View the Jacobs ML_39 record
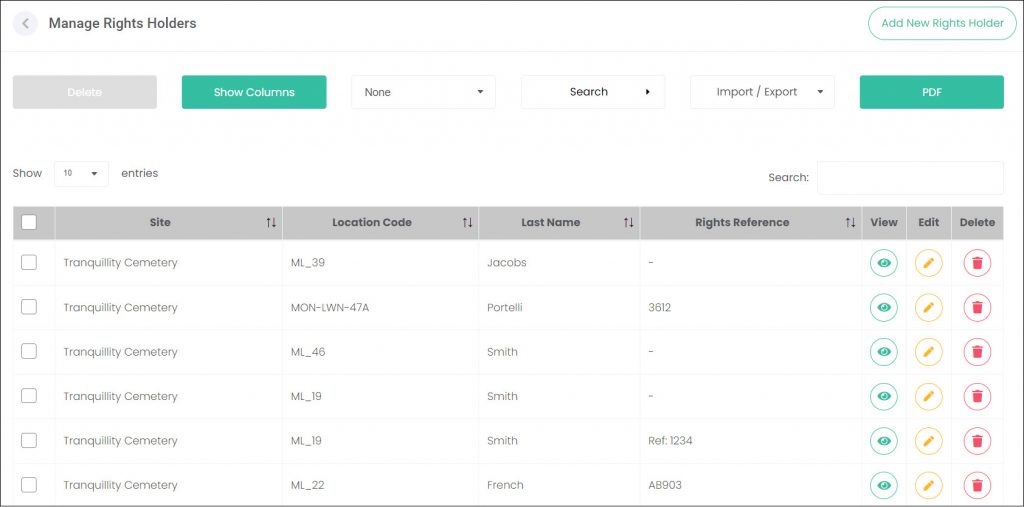Viewport: 1024px width, 507px height. point(884,263)
